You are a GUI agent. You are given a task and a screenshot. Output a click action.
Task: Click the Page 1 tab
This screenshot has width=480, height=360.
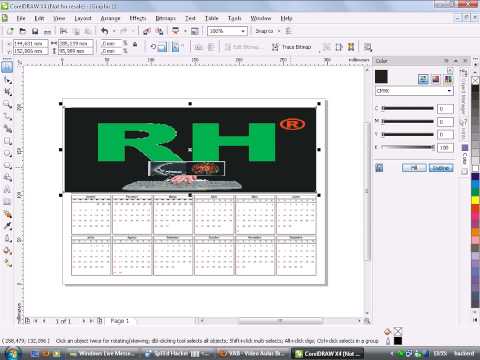(x=119, y=321)
